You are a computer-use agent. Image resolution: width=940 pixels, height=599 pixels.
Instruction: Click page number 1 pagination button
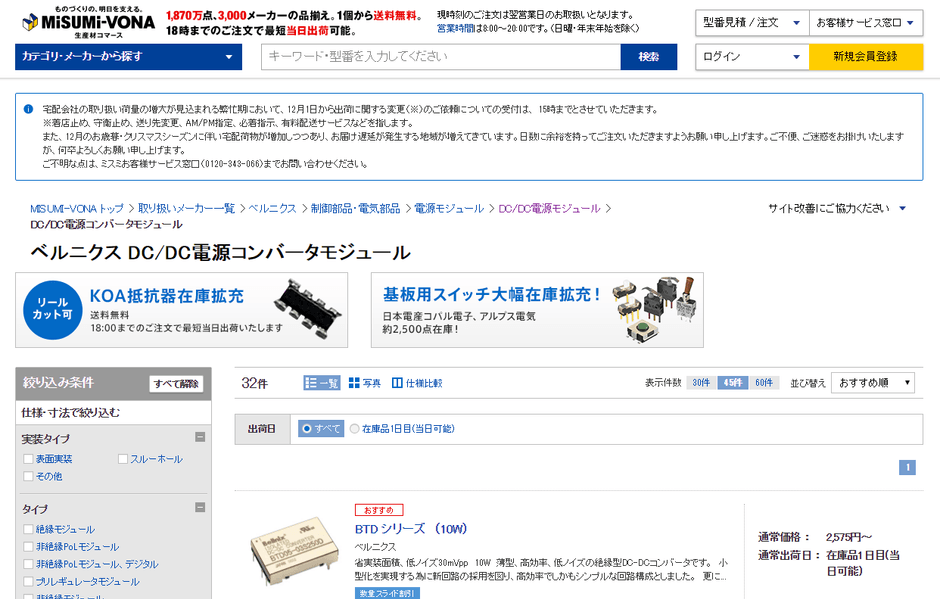[907, 467]
